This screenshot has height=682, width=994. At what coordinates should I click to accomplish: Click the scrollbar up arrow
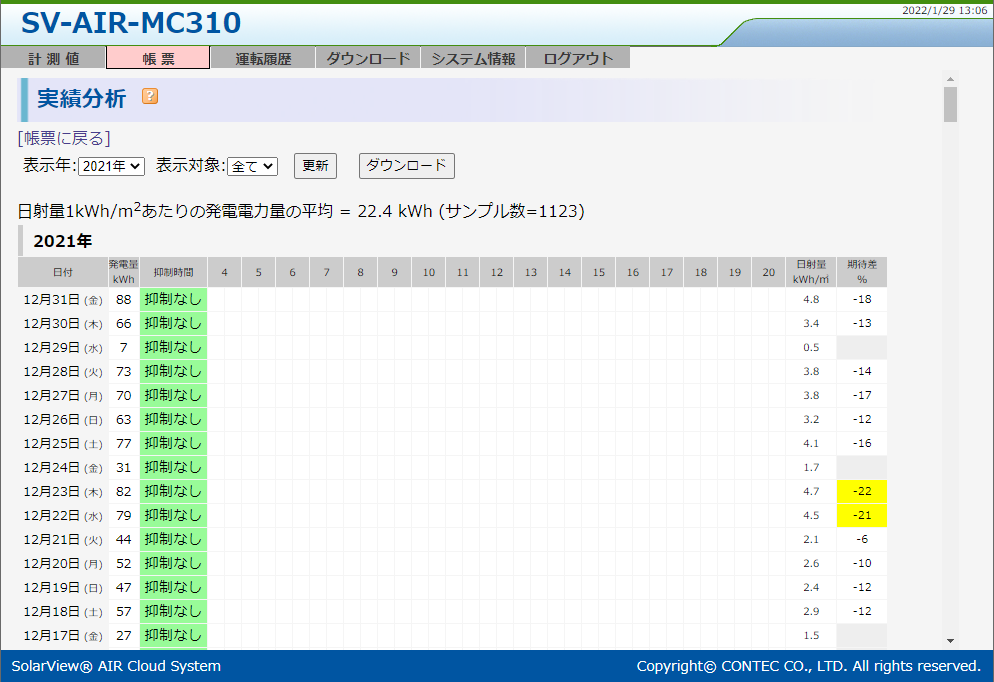pos(950,77)
